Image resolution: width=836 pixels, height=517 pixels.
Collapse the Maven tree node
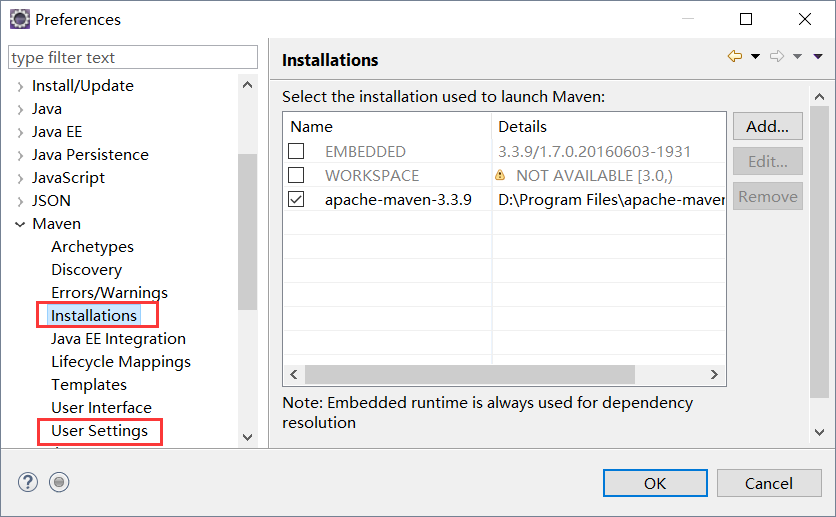coord(20,224)
